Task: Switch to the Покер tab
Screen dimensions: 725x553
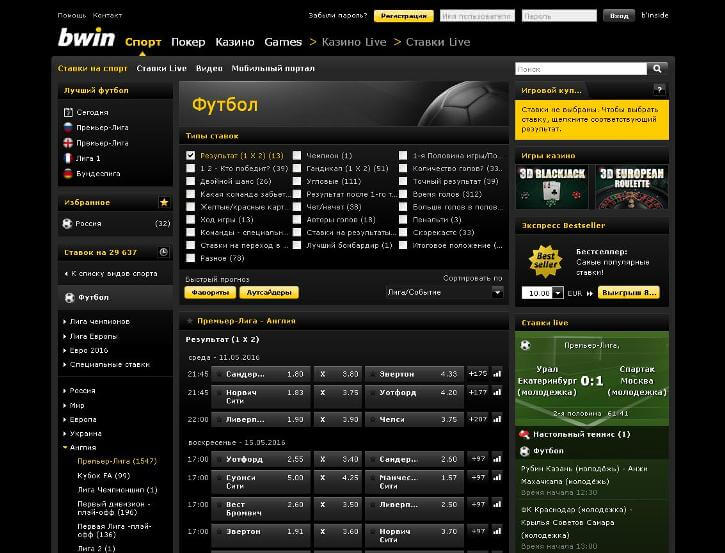Action: [188, 42]
